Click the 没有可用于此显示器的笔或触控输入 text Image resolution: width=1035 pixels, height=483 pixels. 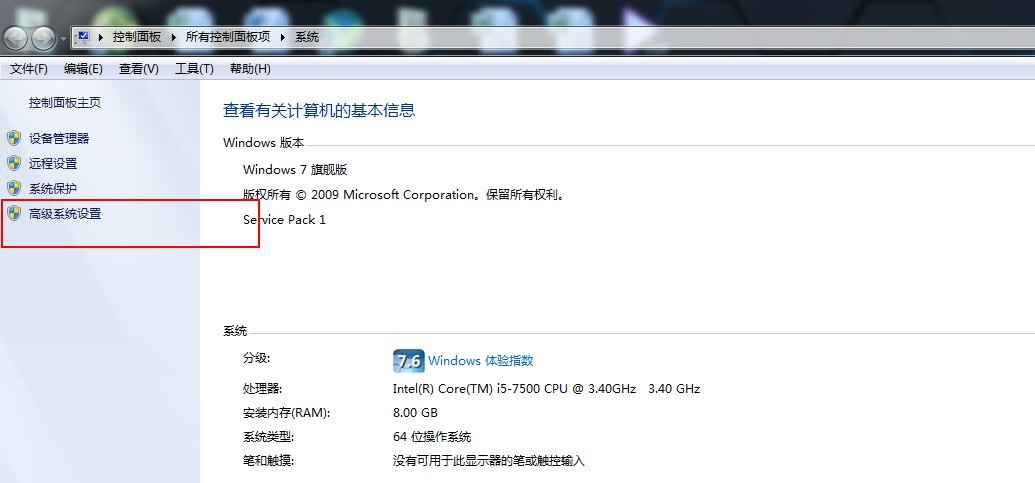(x=489, y=461)
